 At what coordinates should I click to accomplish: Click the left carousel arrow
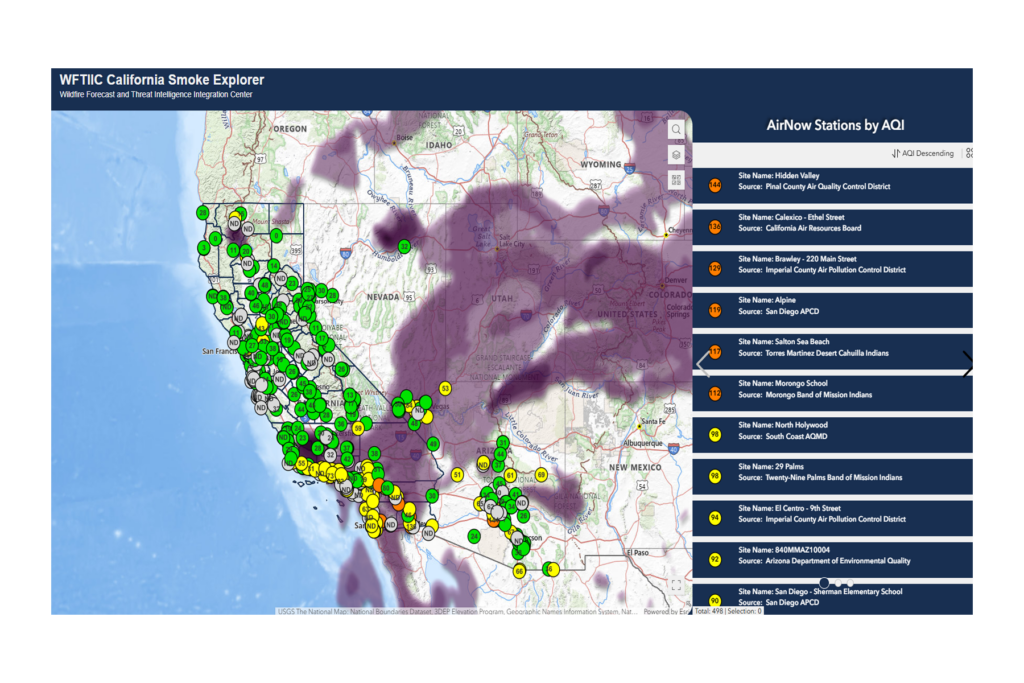(x=703, y=364)
